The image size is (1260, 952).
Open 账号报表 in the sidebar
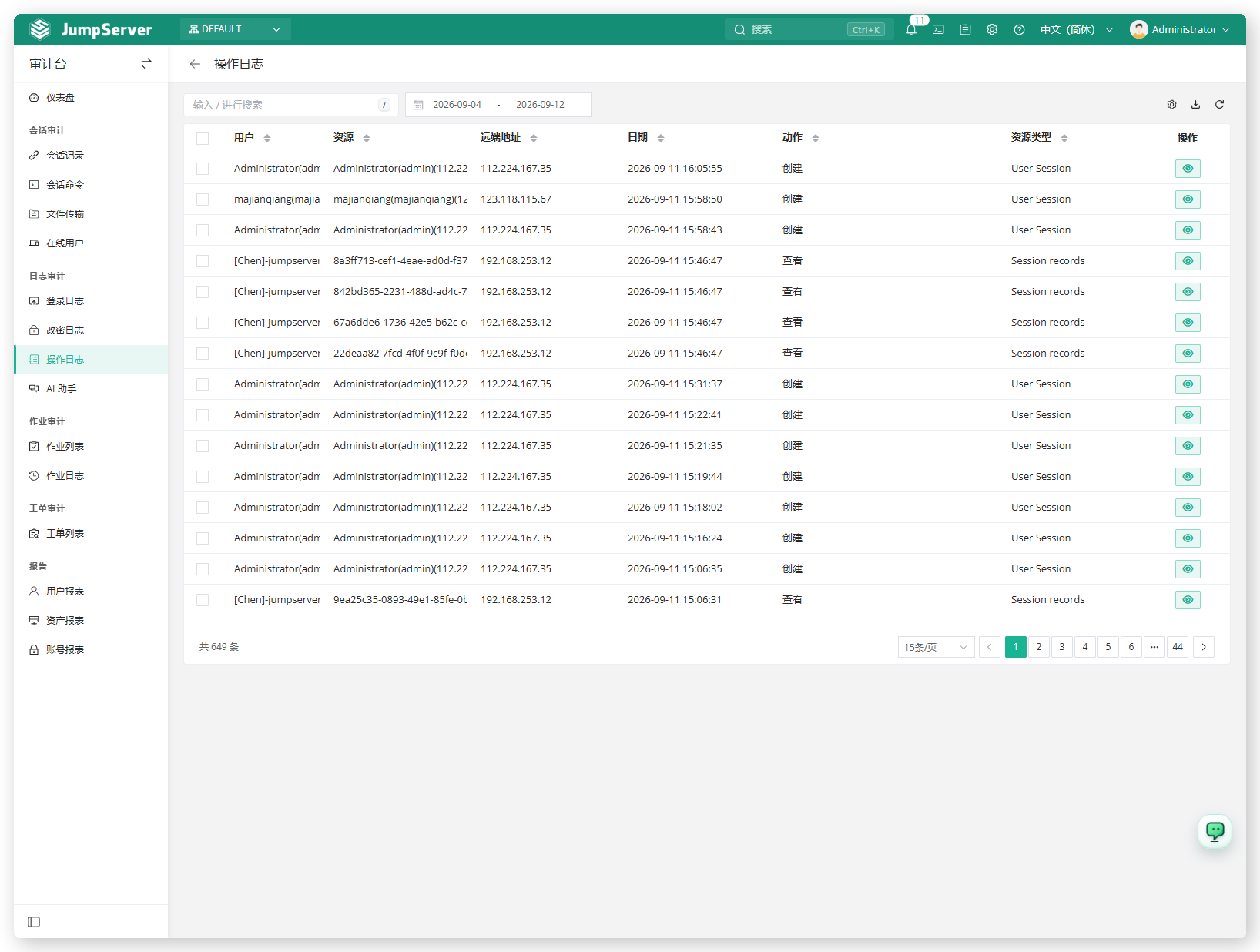91,650
